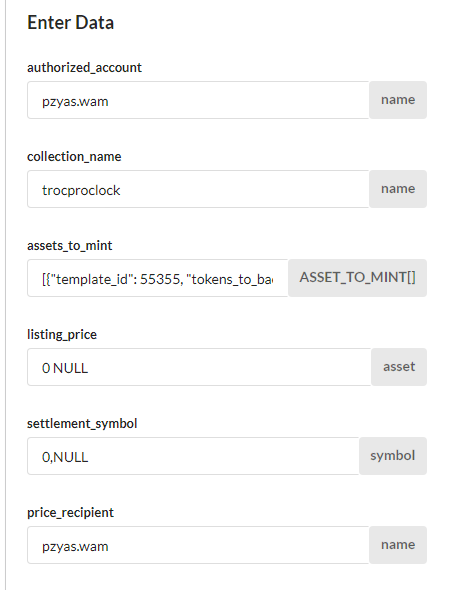
Task: Click the assets_to_mint field label
Action: coord(70,246)
